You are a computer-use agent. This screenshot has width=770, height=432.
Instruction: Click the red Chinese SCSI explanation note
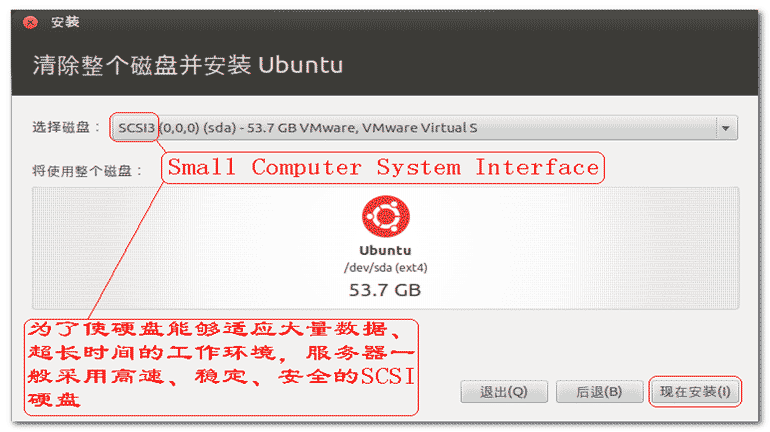(220, 365)
